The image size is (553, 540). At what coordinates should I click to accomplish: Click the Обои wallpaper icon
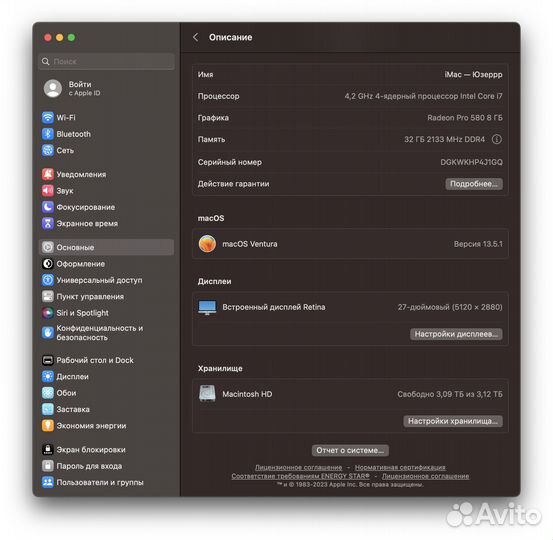48,393
